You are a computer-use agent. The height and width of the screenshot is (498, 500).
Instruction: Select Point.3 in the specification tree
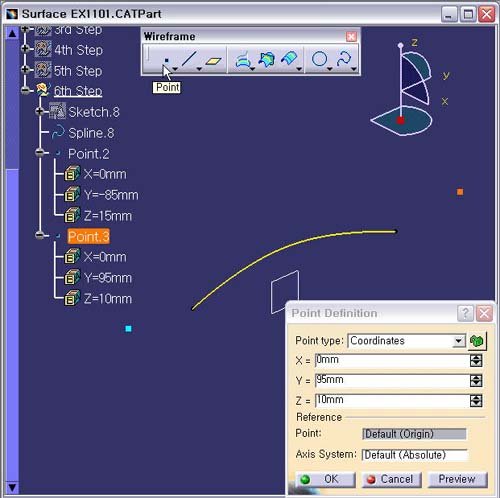point(88,237)
